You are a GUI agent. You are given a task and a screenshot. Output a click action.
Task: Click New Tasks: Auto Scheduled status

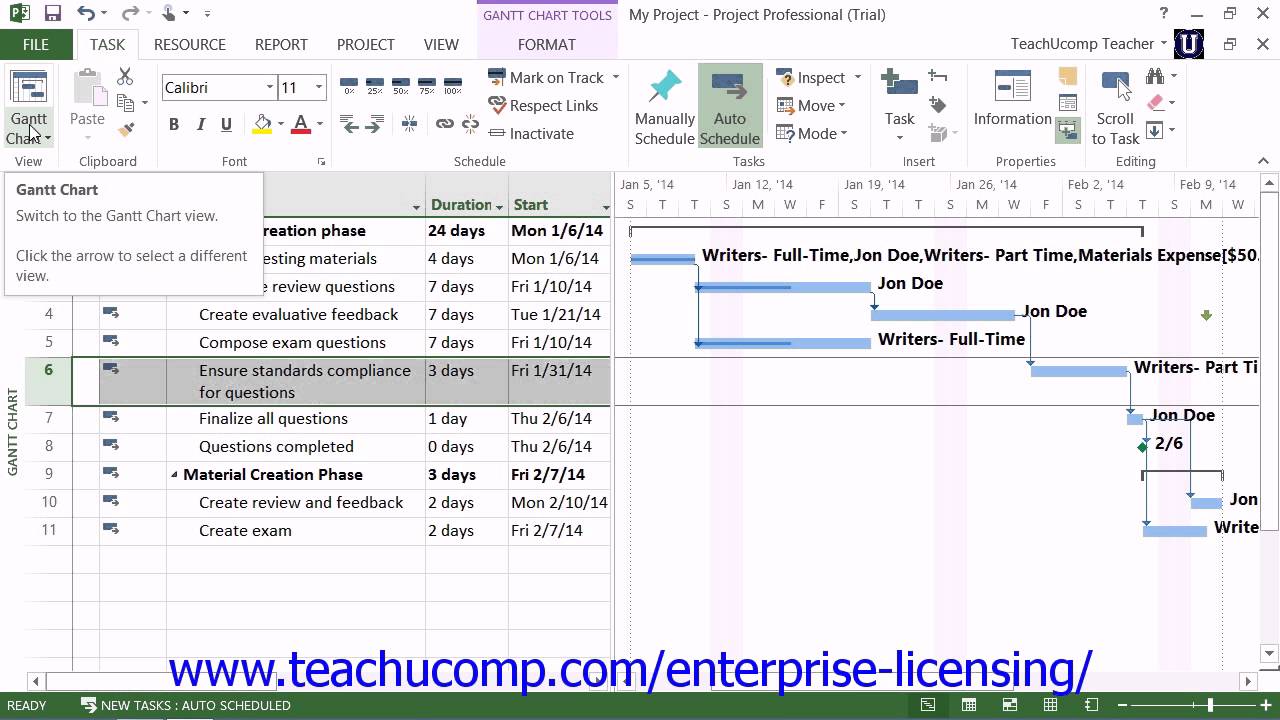pyautogui.click(x=185, y=705)
